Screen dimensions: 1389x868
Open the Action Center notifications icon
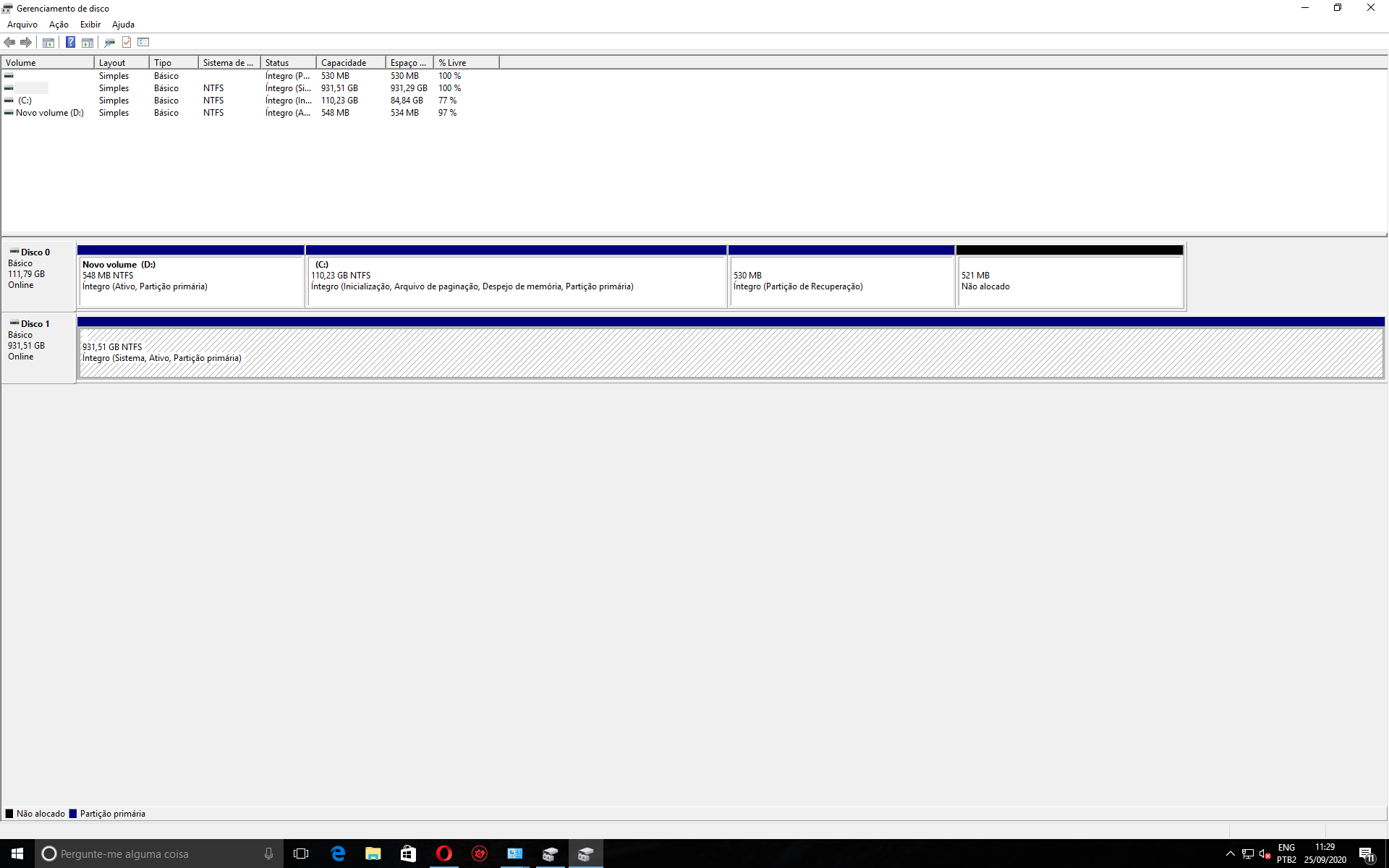point(1366,854)
